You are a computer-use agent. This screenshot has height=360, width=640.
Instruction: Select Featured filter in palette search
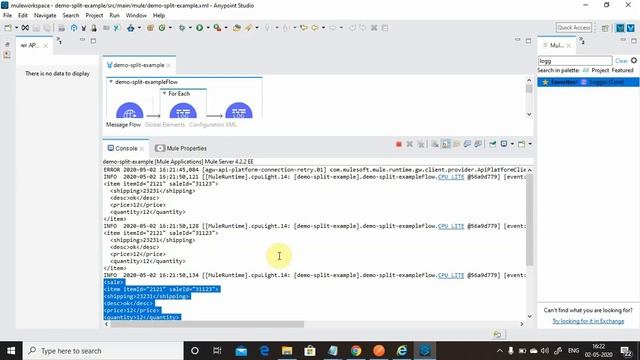[x=622, y=70]
